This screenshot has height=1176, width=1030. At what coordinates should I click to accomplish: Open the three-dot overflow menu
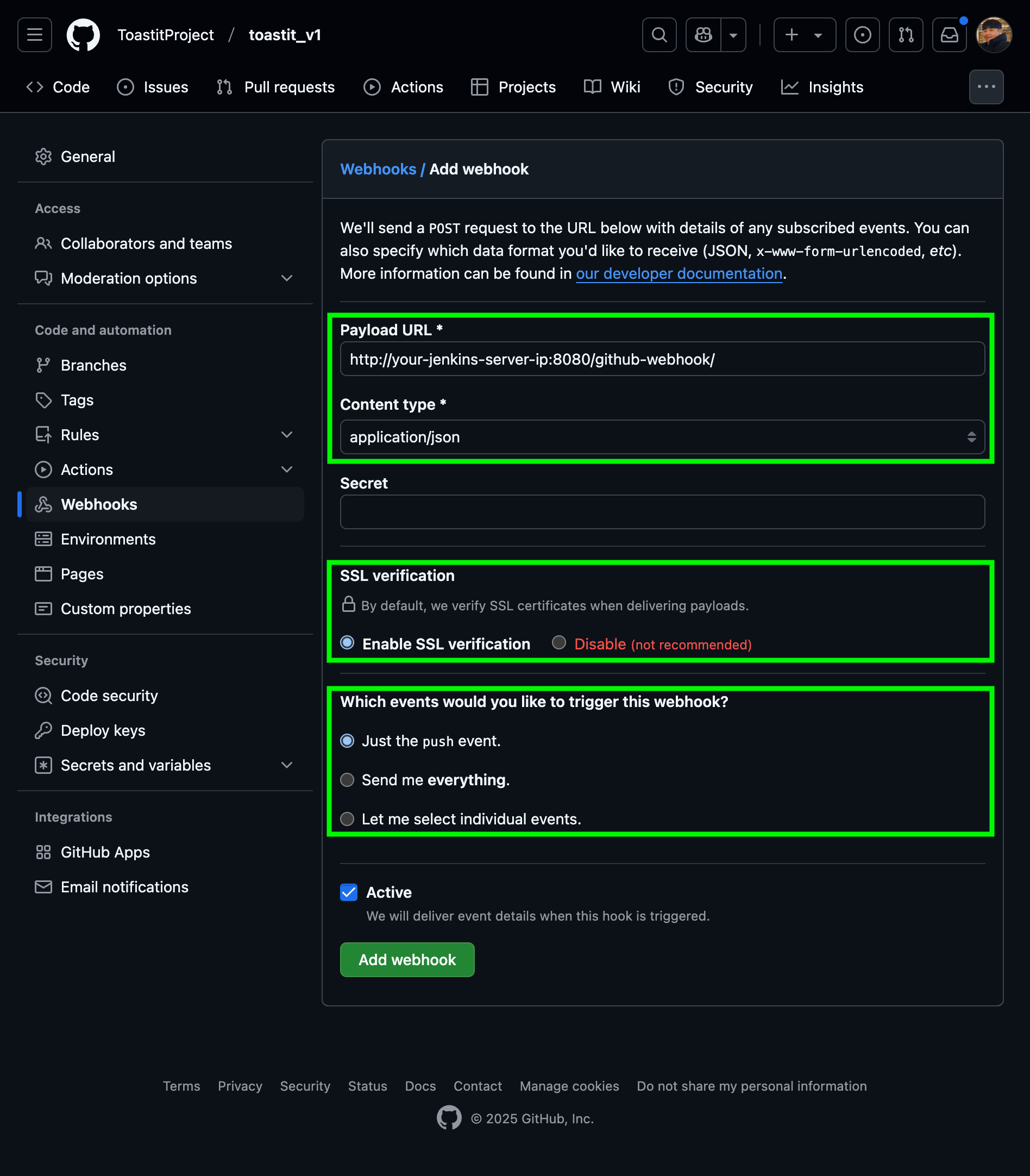point(987,87)
